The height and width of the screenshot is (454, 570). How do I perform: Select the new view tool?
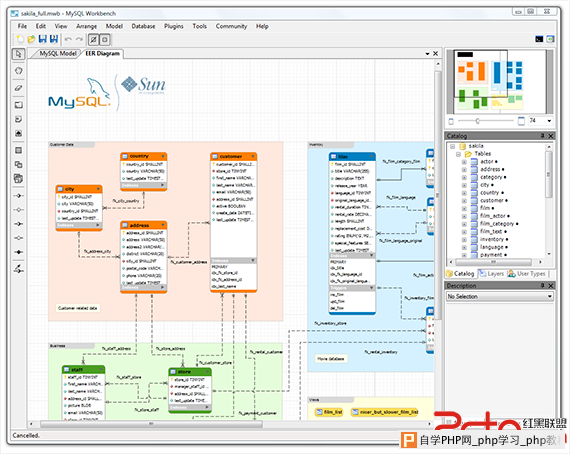tap(19, 165)
